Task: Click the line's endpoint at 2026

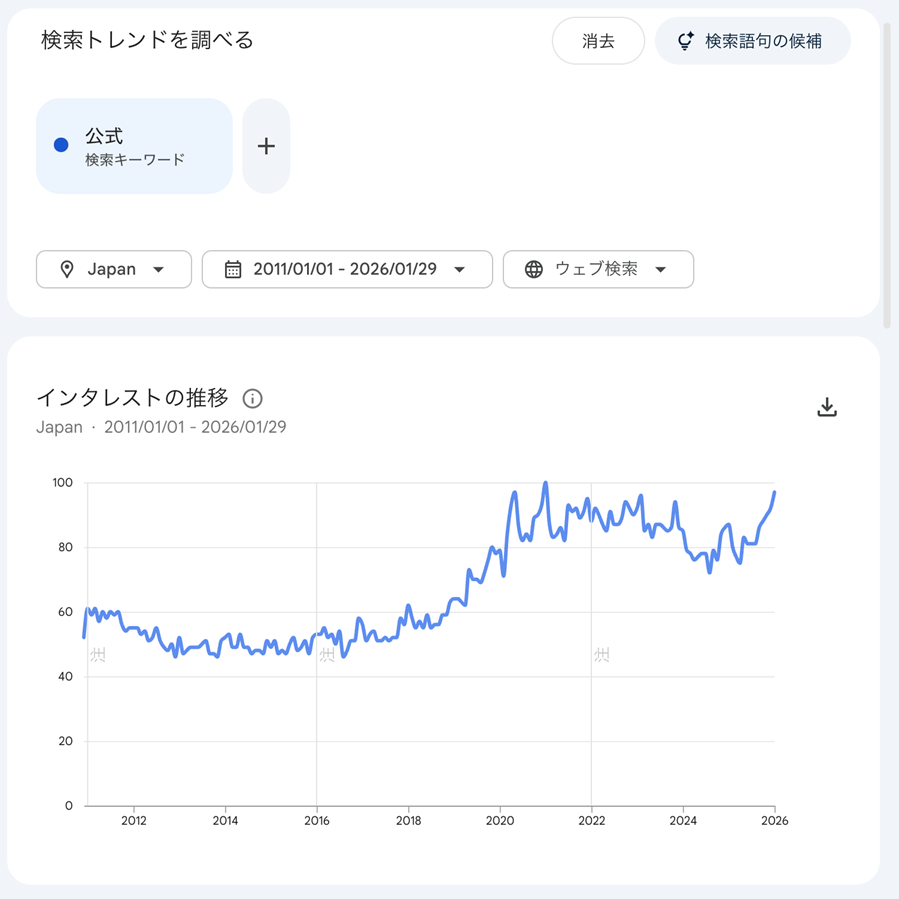Action: (x=775, y=492)
